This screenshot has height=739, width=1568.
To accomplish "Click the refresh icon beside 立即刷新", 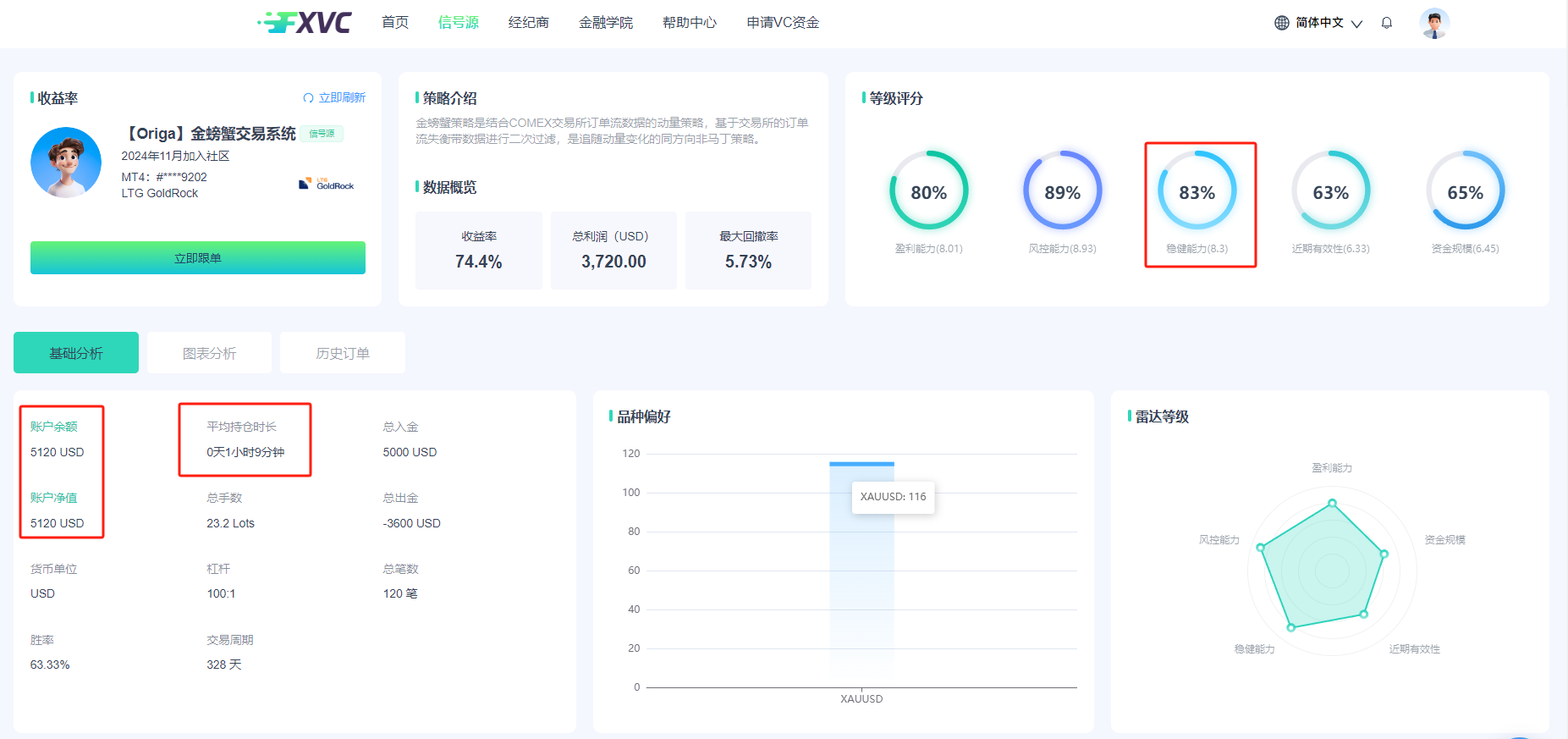I will point(308,98).
